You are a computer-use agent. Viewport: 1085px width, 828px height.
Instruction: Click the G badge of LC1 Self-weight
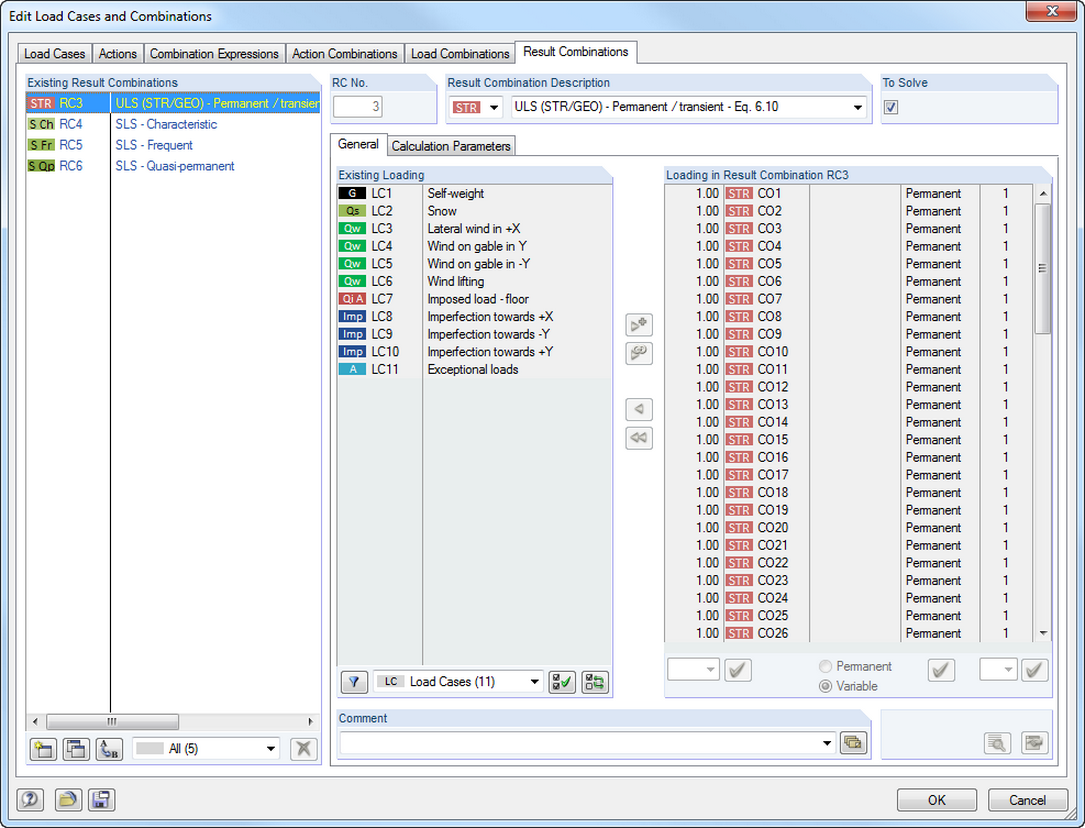(352, 194)
